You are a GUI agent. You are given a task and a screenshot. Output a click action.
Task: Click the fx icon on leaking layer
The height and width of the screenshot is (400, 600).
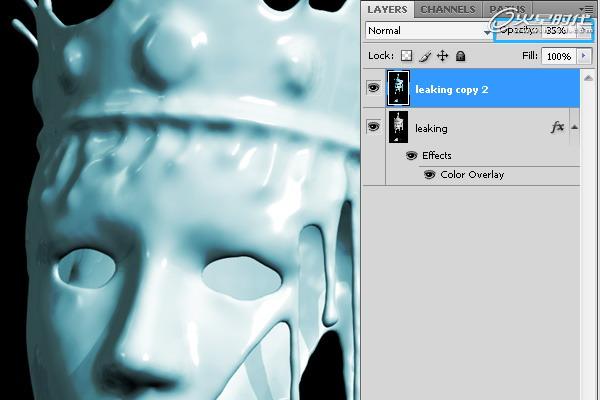point(557,128)
